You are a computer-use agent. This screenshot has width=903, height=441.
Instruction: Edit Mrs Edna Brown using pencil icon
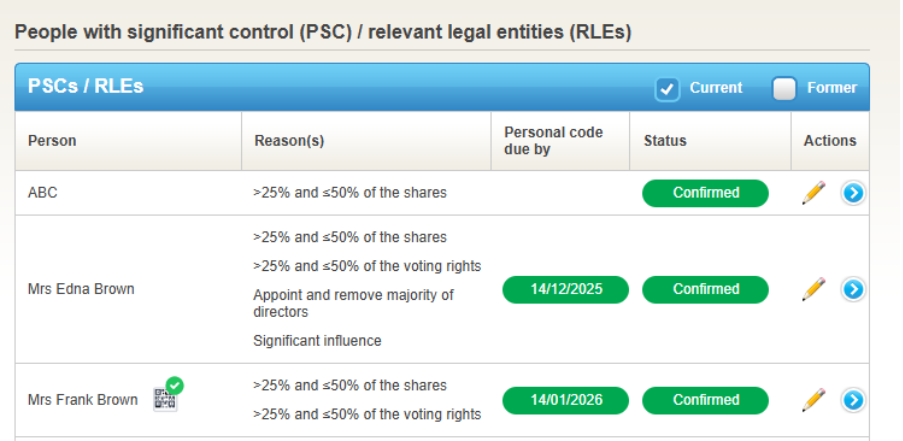tap(814, 289)
